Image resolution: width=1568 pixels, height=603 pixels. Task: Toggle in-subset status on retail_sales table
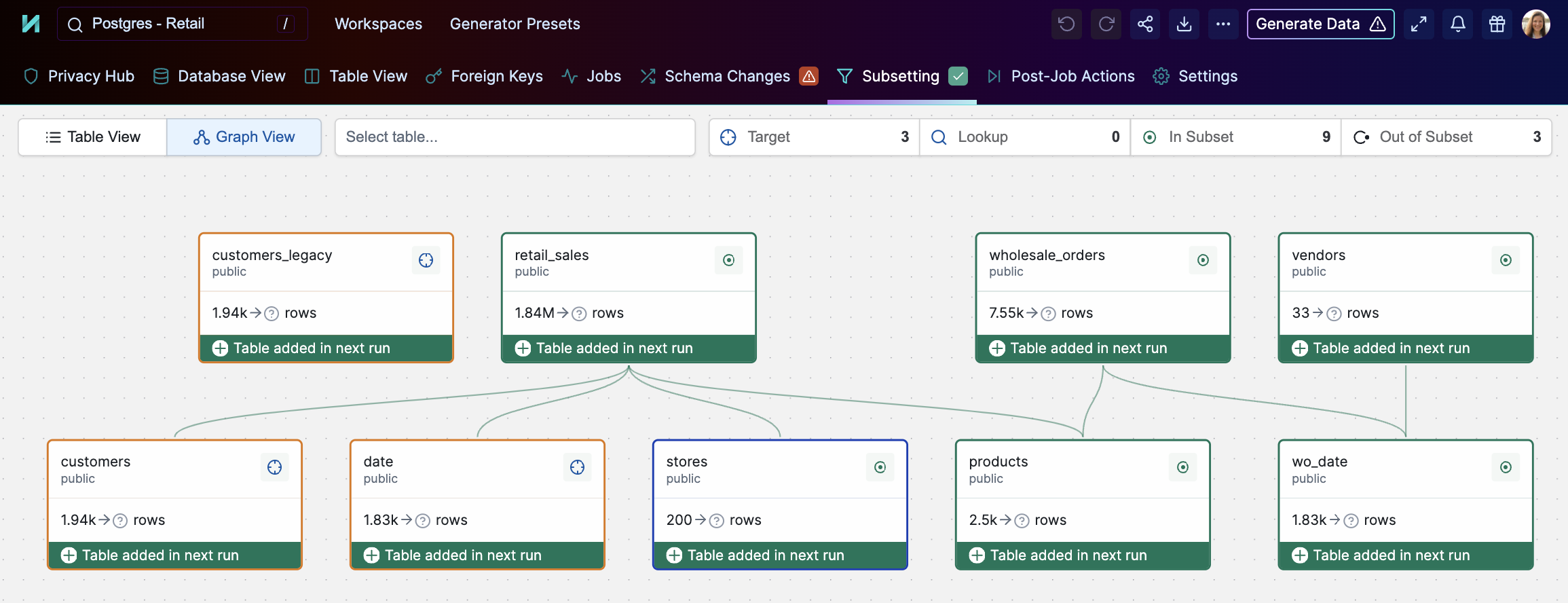(x=728, y=260)
